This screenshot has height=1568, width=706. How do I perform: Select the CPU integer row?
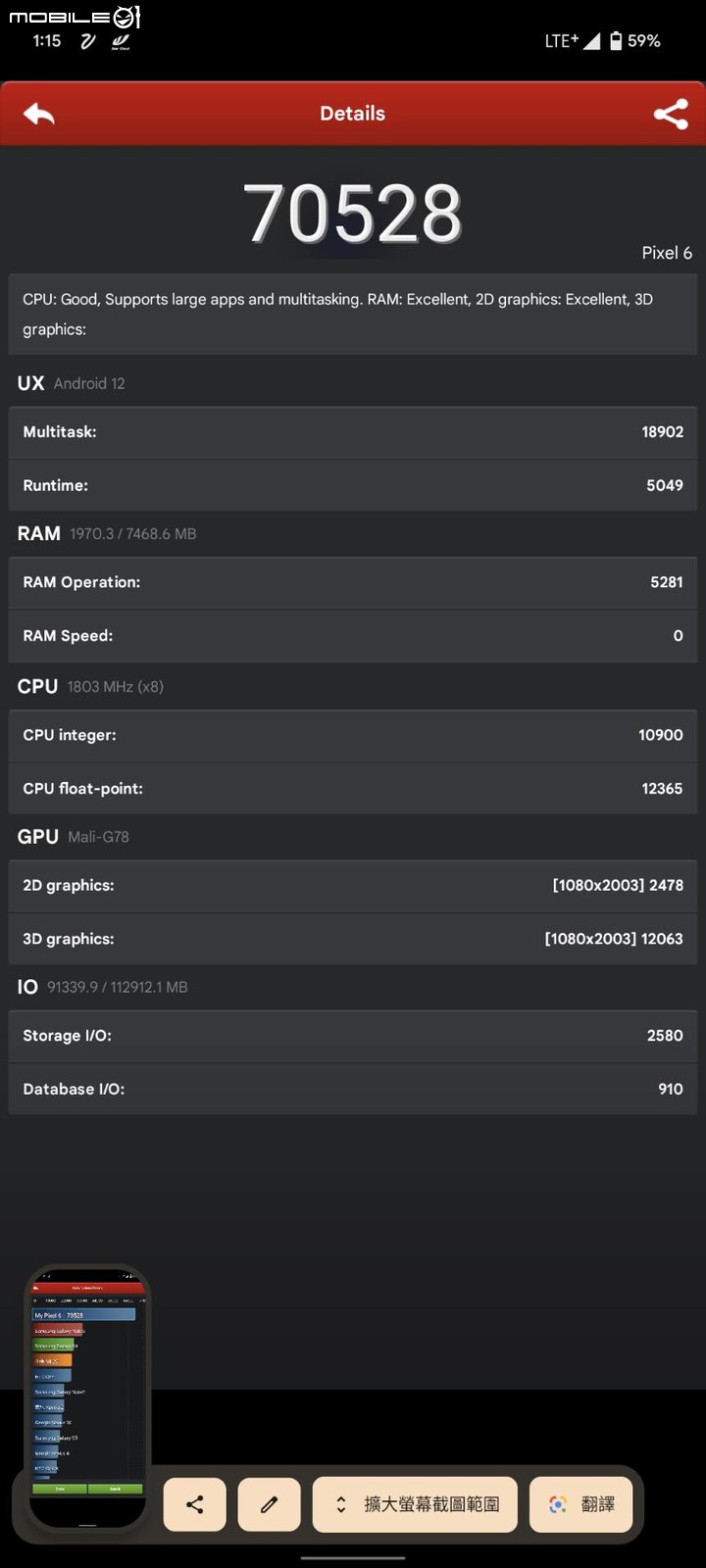353,736
